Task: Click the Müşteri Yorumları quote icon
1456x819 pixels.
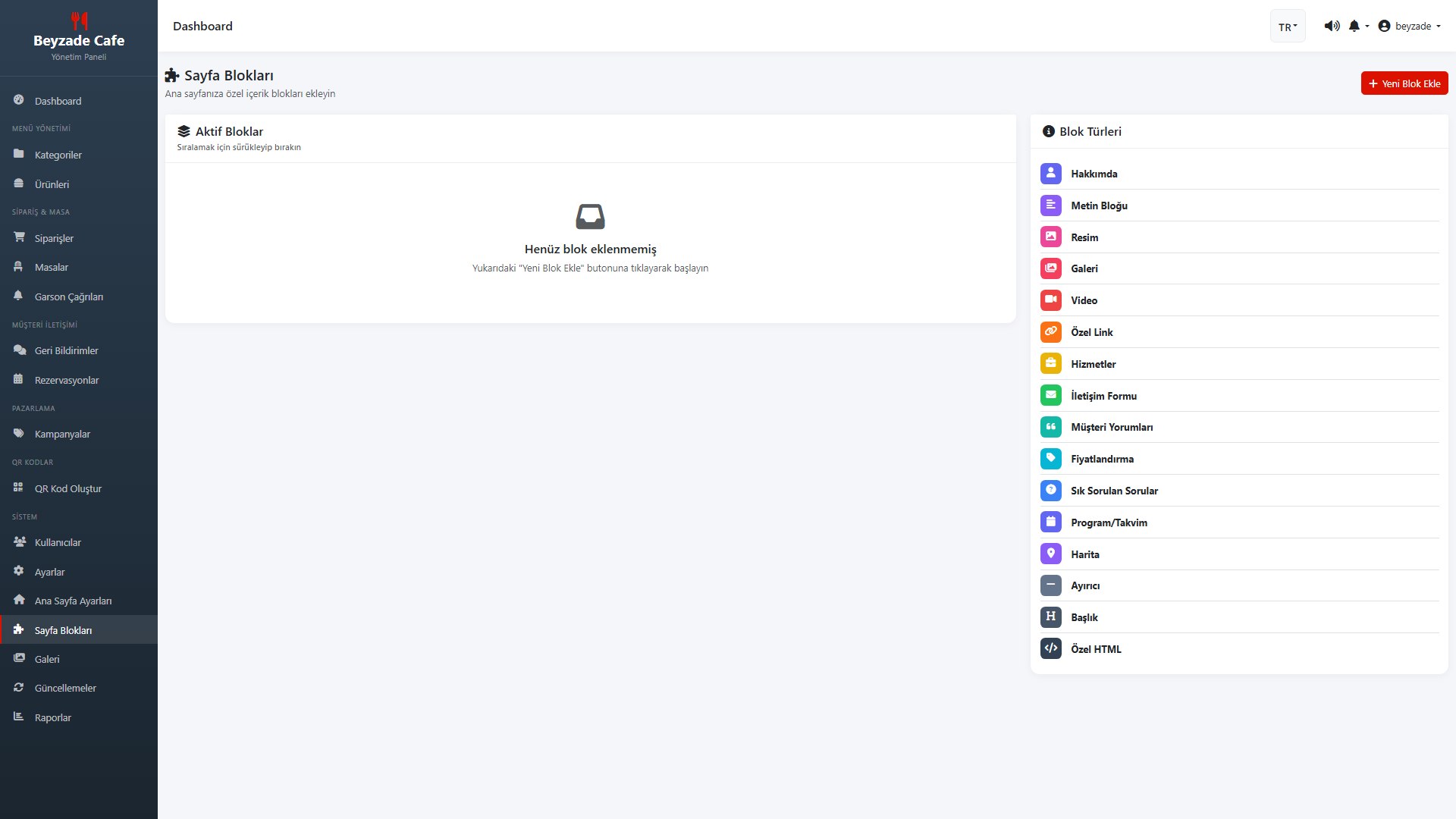Action: [1050, 427]
